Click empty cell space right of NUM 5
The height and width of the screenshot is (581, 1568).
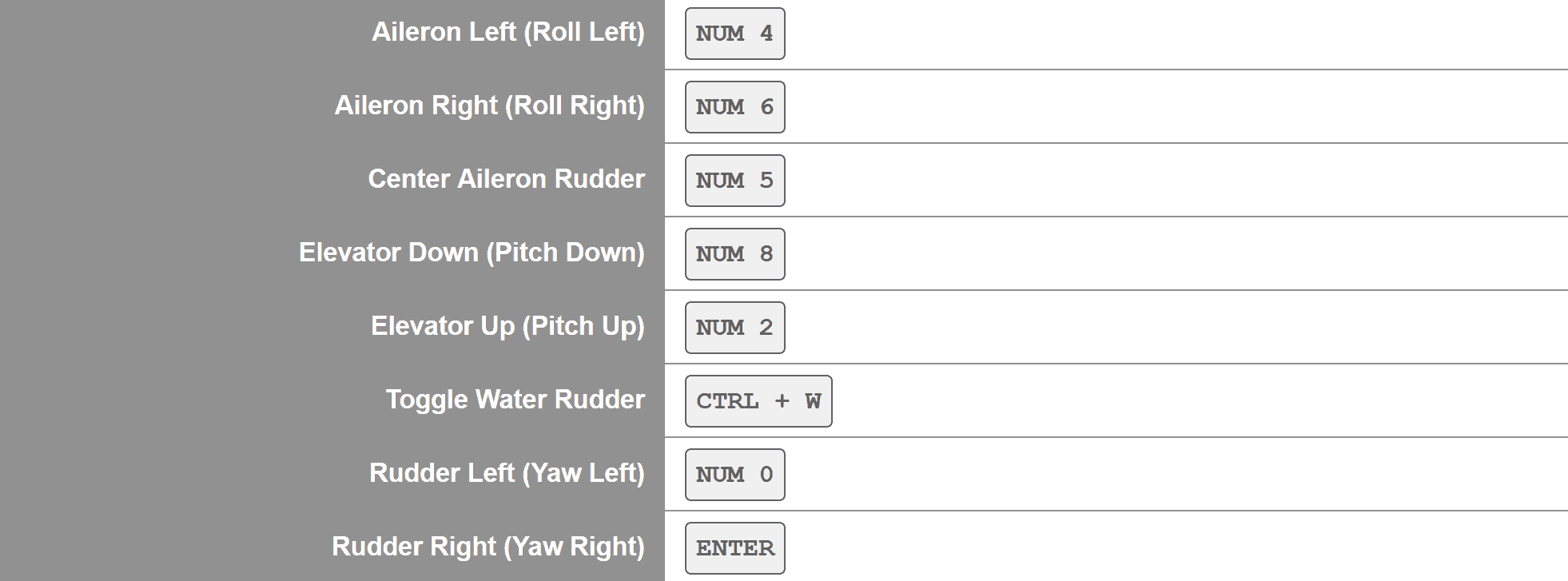click(x=1159, y=181)
